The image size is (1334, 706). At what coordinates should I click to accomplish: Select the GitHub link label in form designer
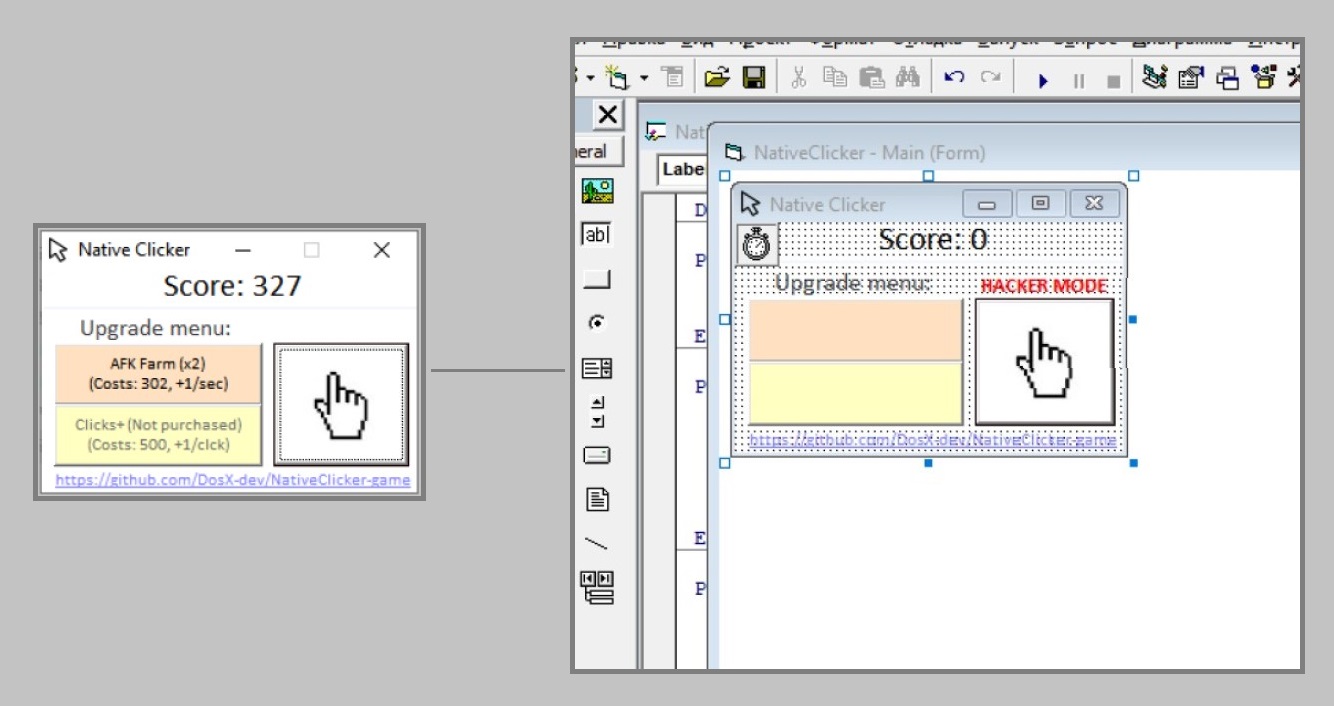point(932,440)
